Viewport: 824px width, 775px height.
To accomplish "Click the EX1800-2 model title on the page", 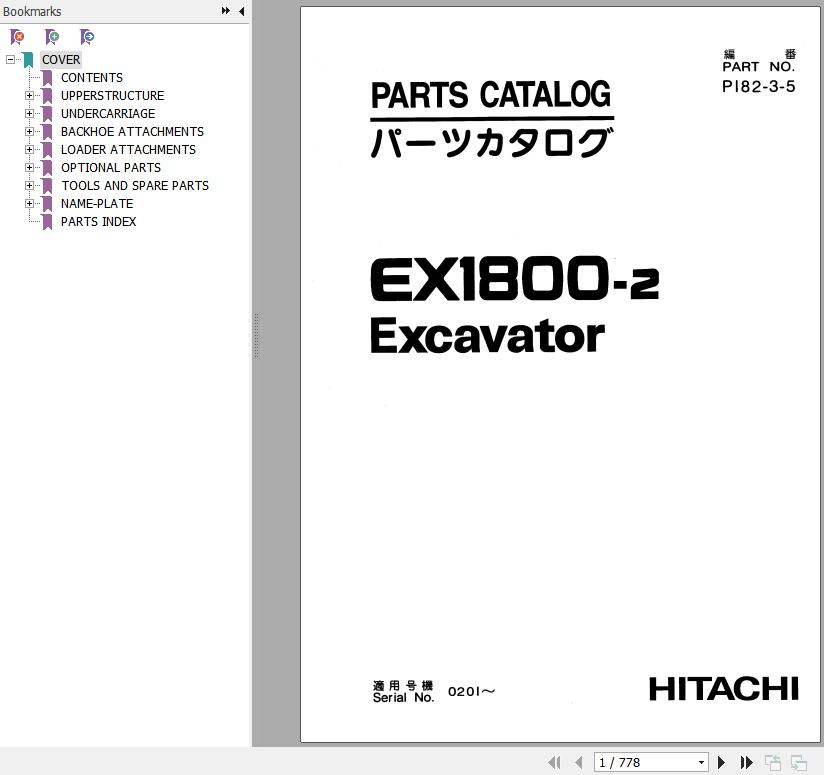I will (514, 278).
